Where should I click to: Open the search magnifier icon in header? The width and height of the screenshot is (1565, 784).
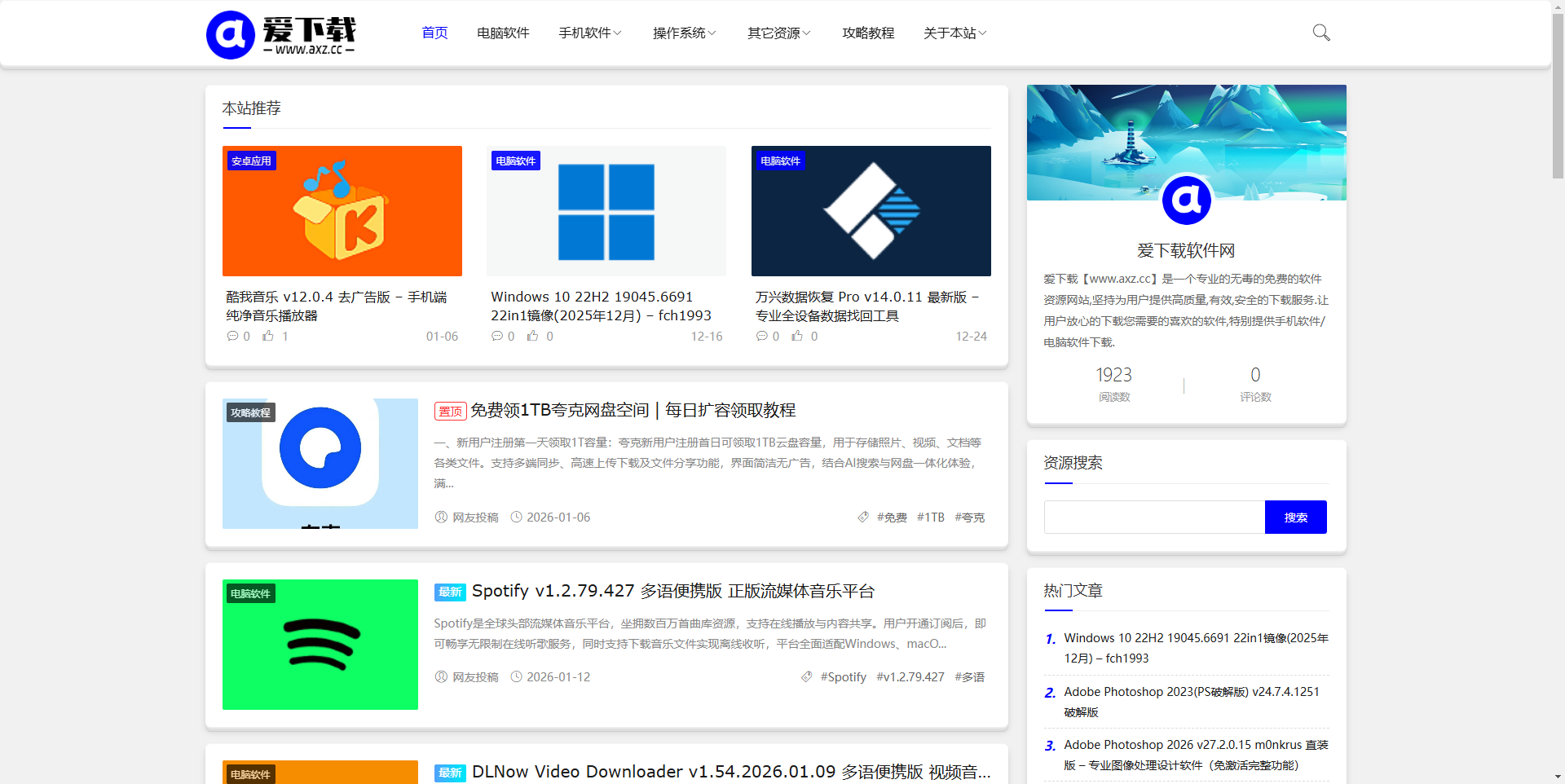[x=1321, y=33]
